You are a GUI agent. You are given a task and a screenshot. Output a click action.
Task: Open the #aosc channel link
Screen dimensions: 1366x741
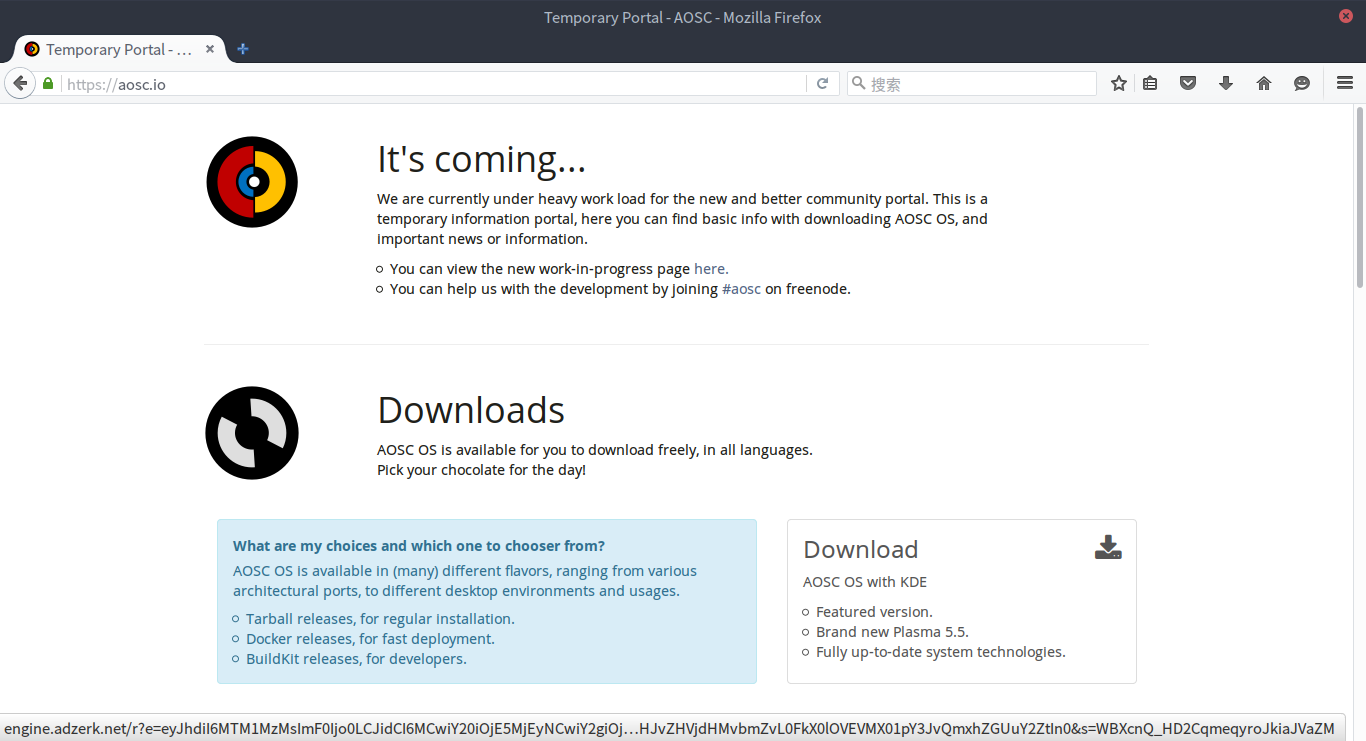tap(741, 289)
